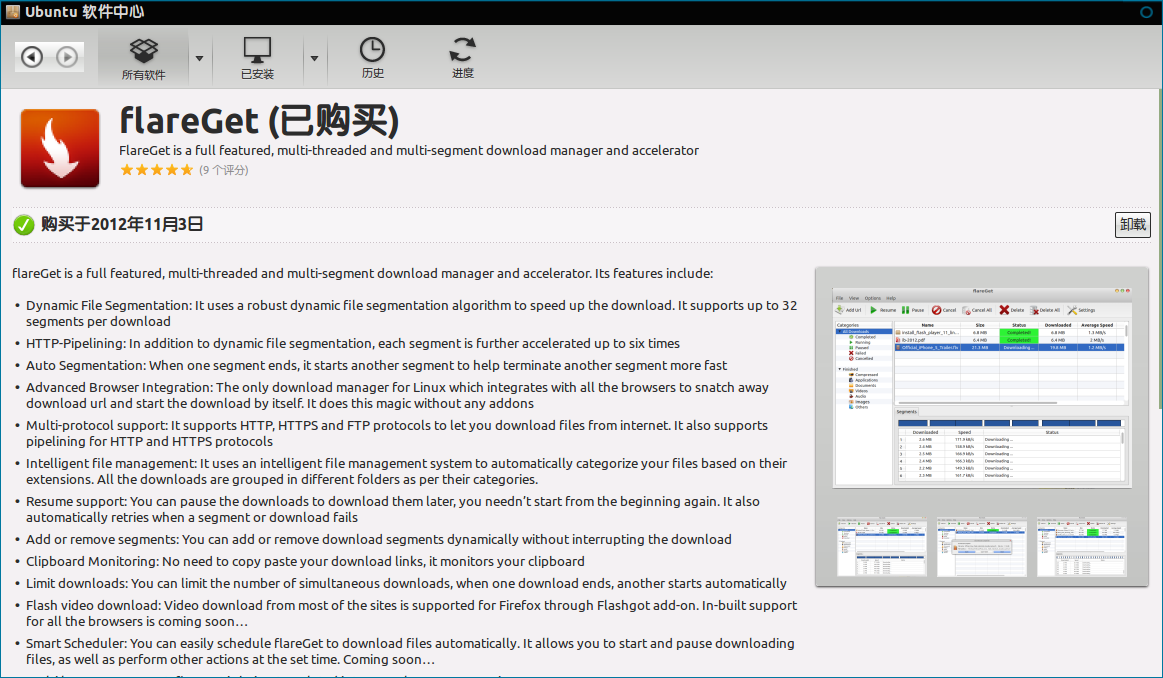Viewport: 1163px width, 678px height.
Task: Click the circular indicator in the title bar
Action: pos(1147,12)
